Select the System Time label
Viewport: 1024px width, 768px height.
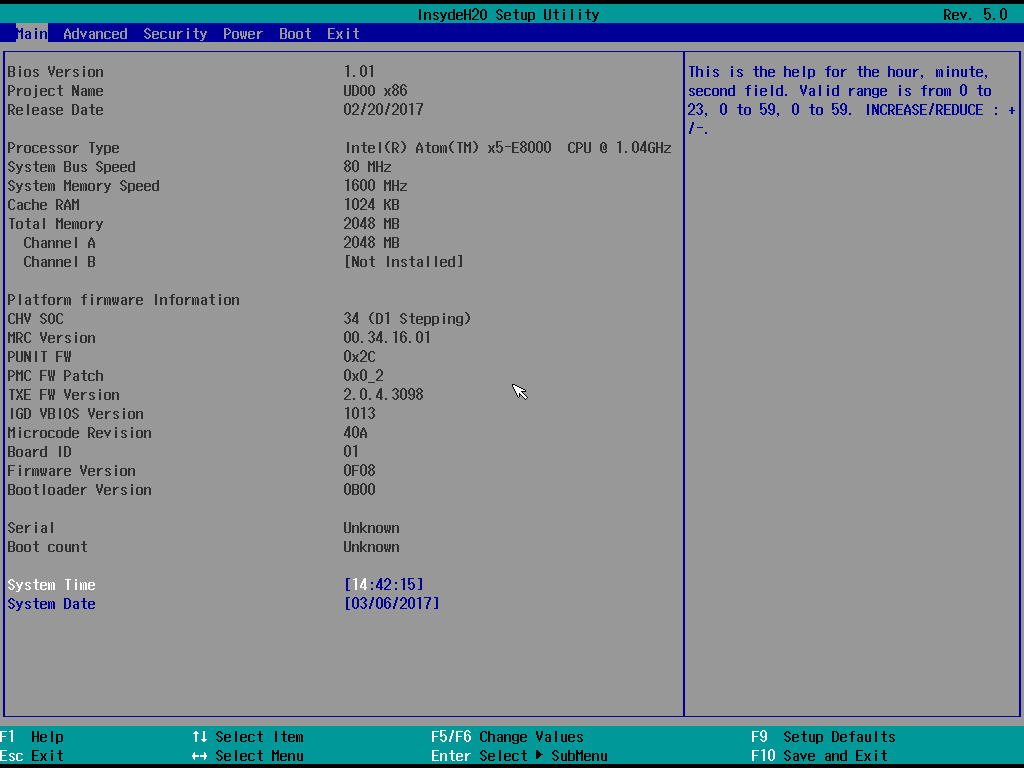click(x=52, y=584)
